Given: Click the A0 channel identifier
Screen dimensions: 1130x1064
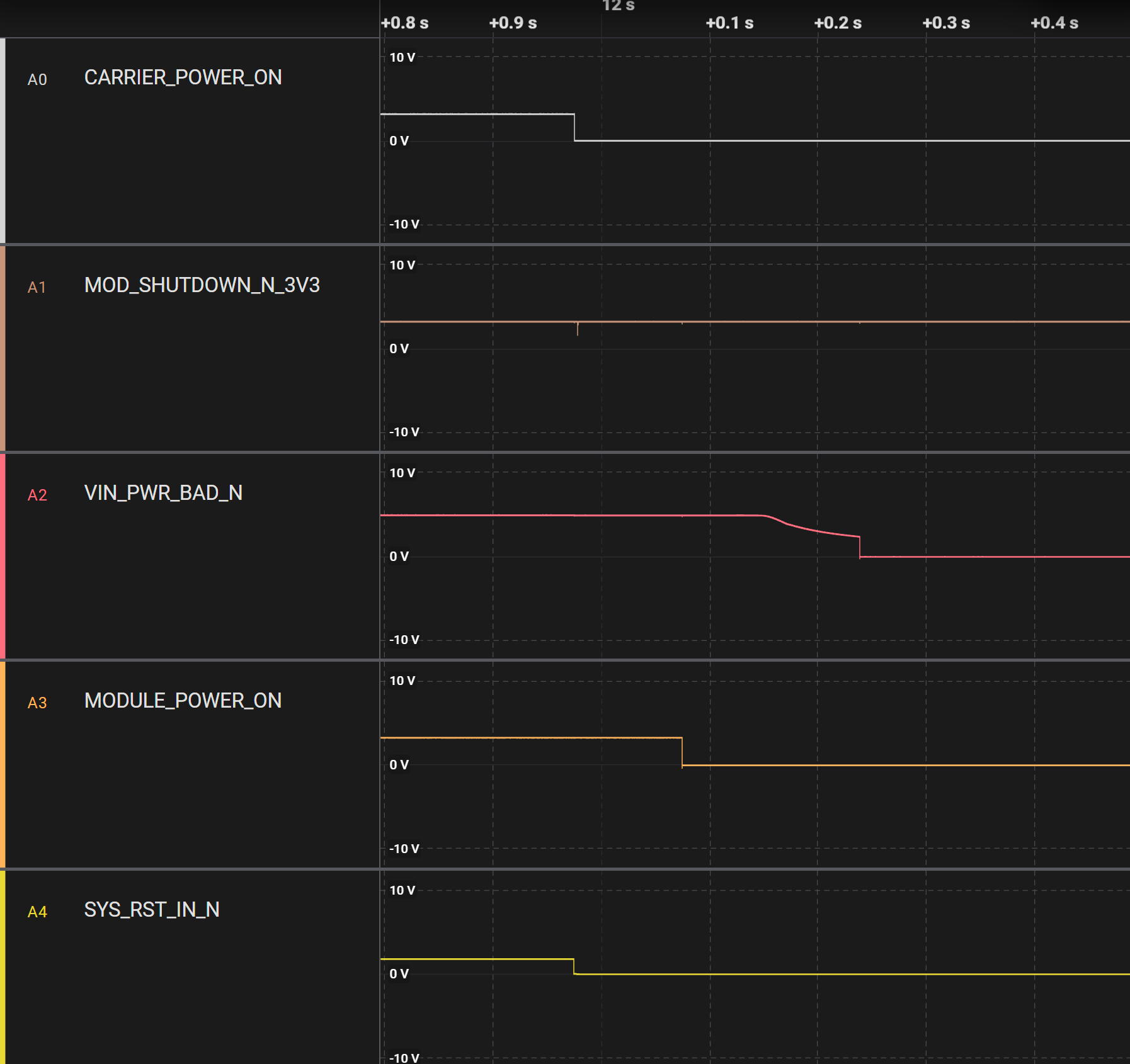Looking at the screenshot, I should coord(37,79).
